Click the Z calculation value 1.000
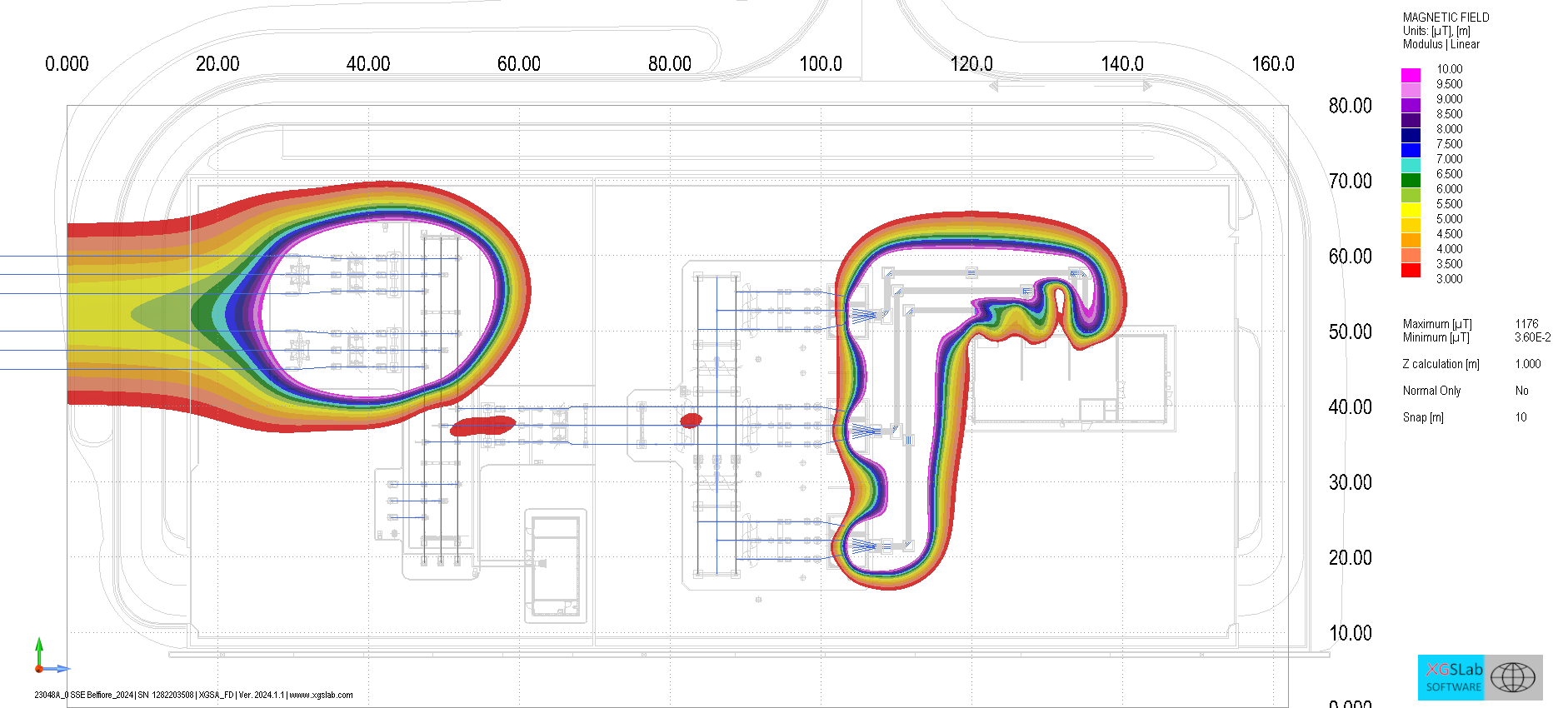 pos(1527,364)
